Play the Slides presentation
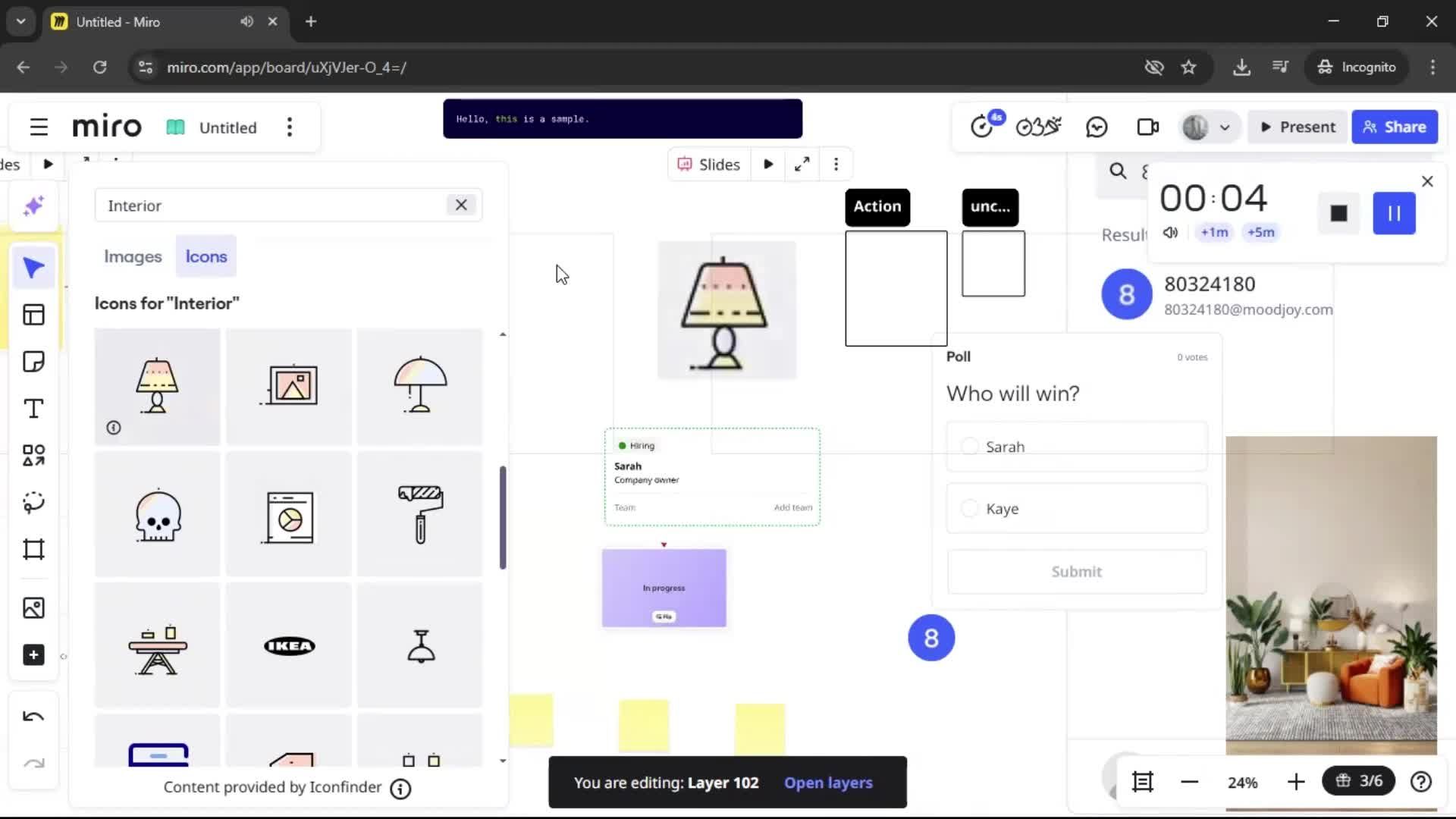Image resolution: width=1456 pixels, height=819 pixels. pos(768,165)
